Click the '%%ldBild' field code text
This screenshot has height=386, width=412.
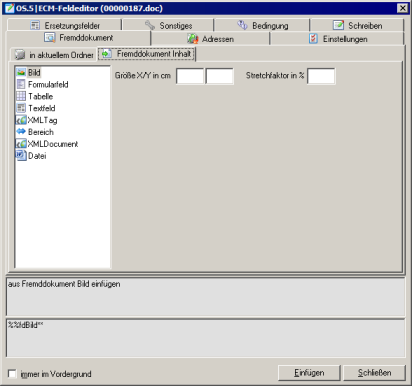pos(25,325)
